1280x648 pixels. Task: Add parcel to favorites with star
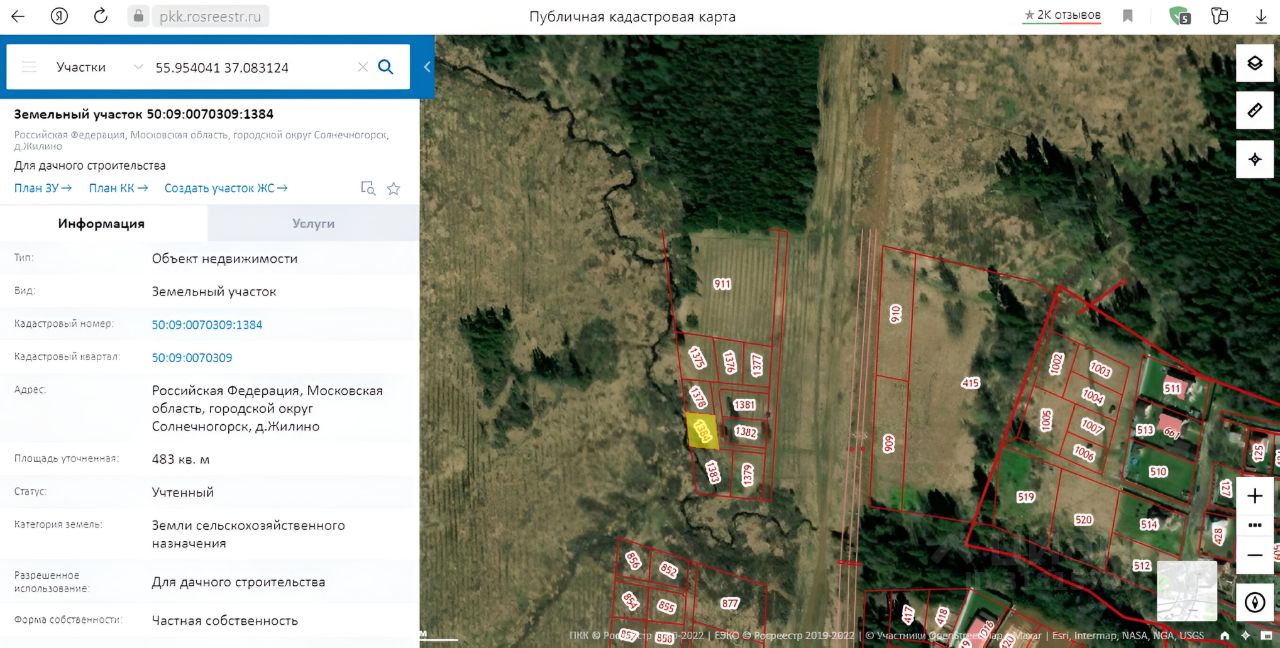click(x=394, y=188)
